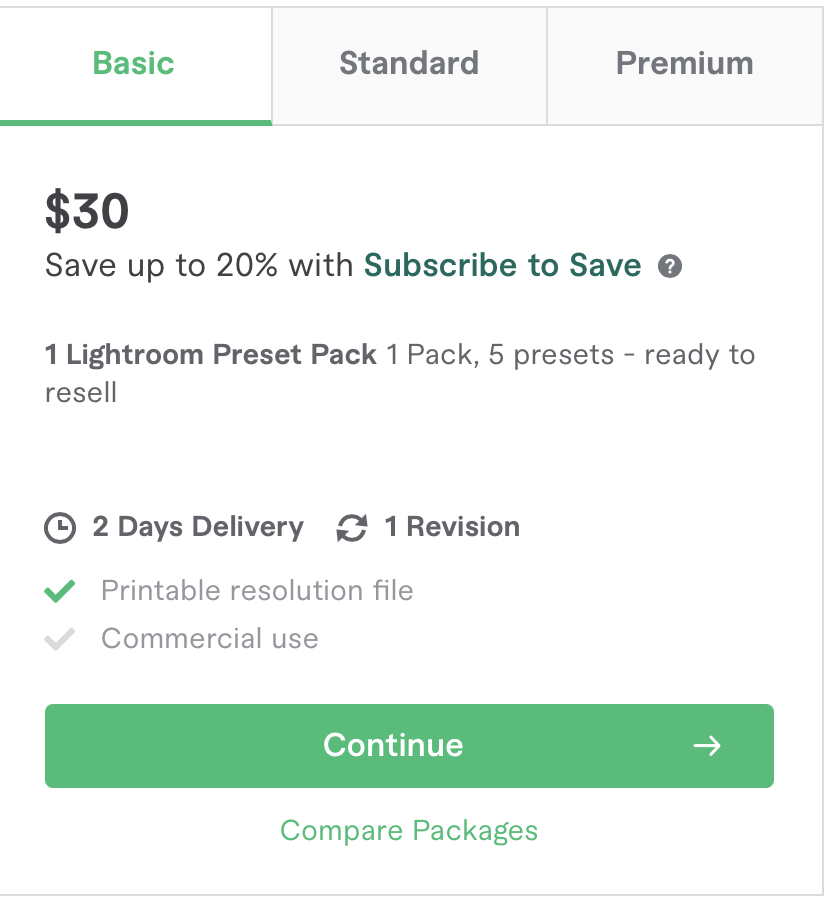Click the revision circular arrows icon
This screenshot has height=904, width=830.
352,528
